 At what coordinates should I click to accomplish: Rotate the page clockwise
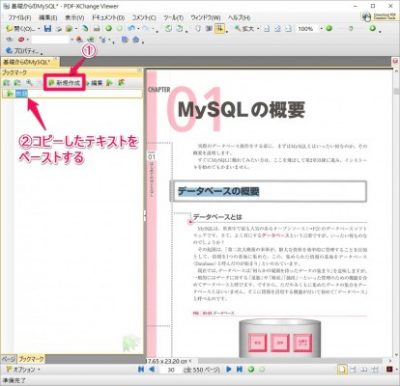click(x=179, y=29)
